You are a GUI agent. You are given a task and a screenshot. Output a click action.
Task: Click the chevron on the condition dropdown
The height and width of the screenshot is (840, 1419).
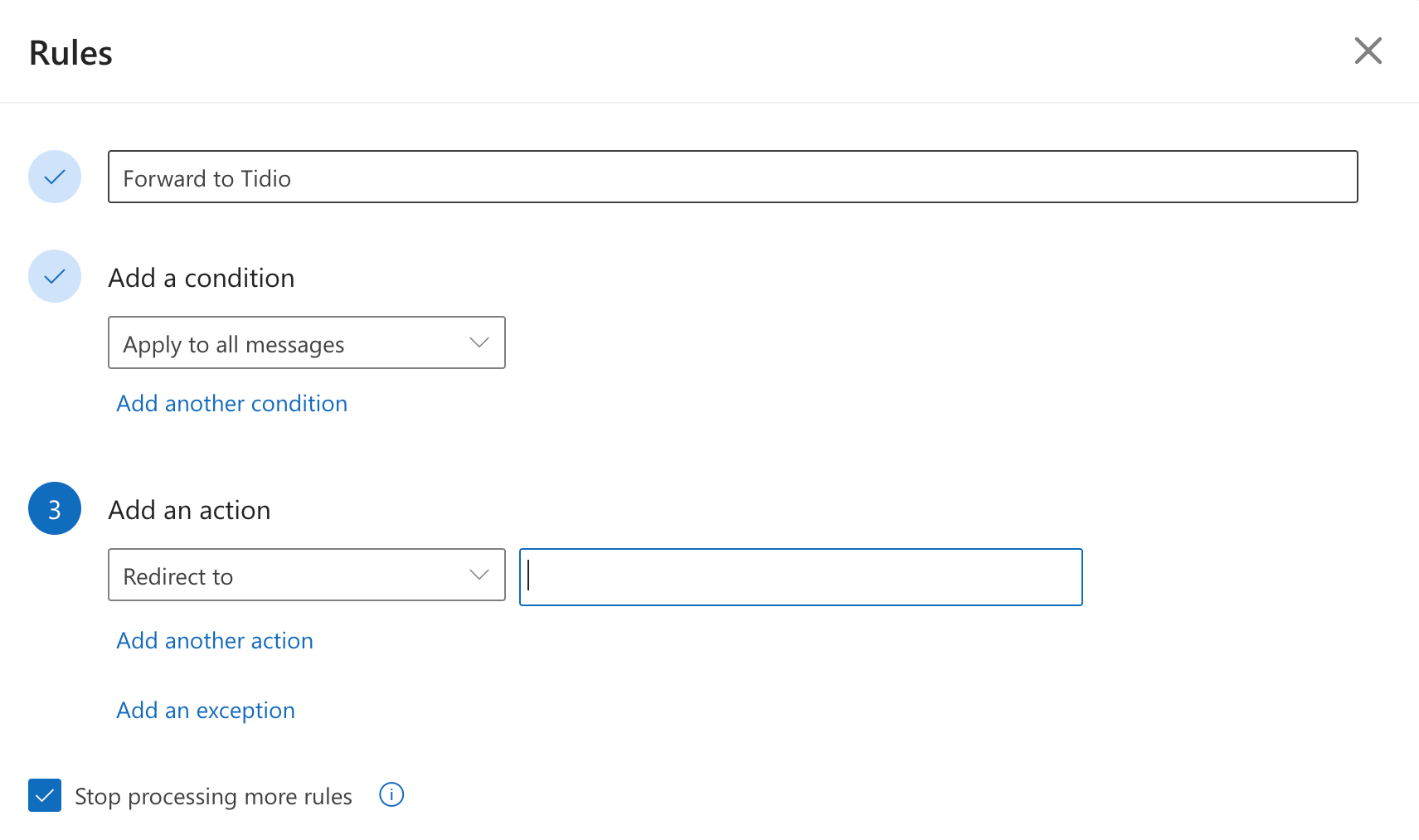479,342
